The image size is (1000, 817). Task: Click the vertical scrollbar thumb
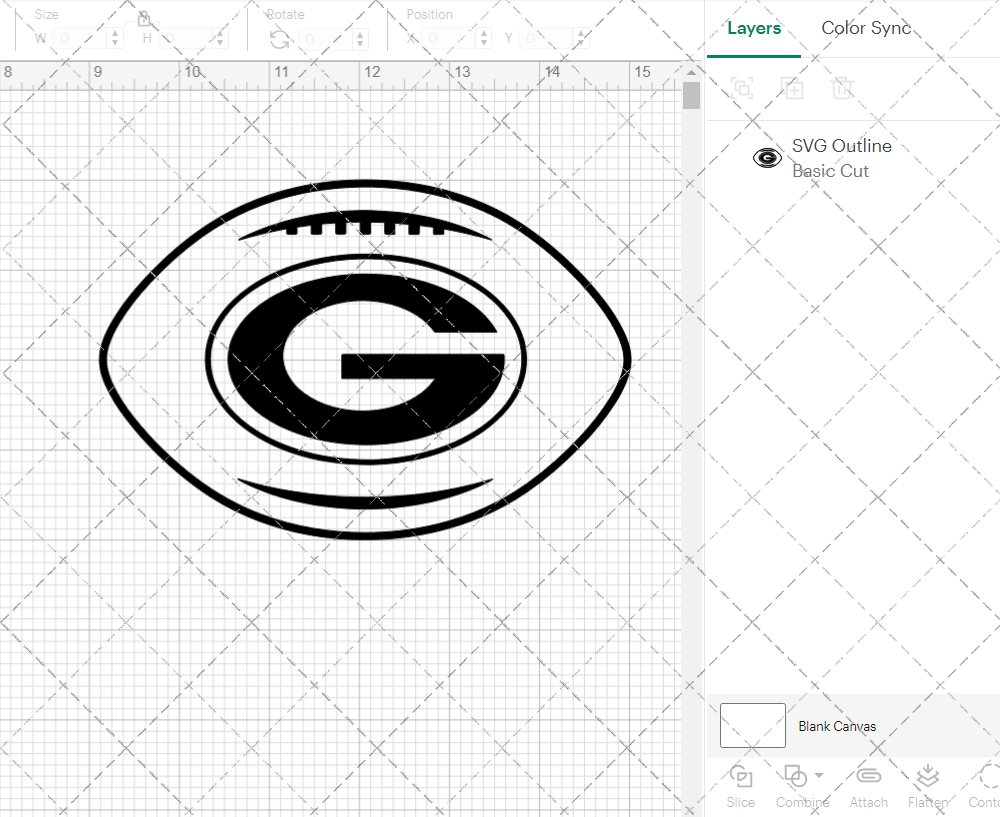691,95
